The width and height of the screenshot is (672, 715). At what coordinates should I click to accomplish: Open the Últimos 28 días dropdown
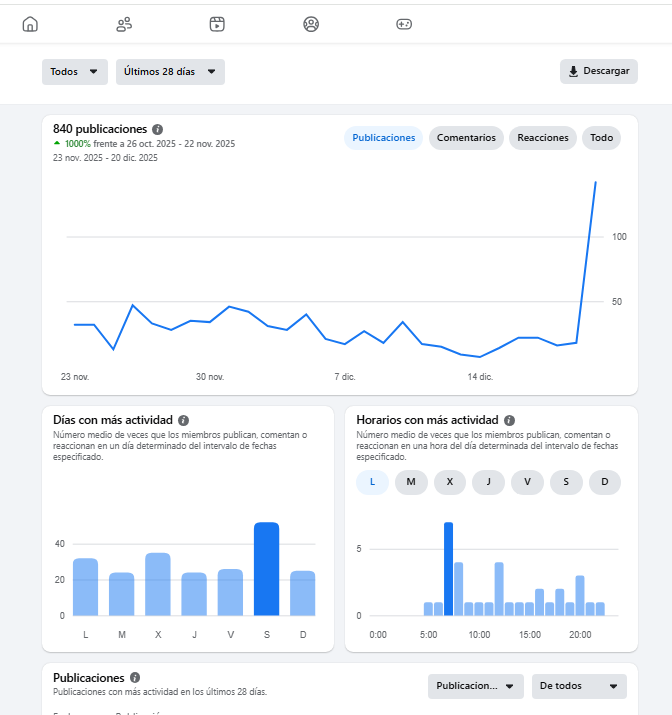[x=170, y=72]
